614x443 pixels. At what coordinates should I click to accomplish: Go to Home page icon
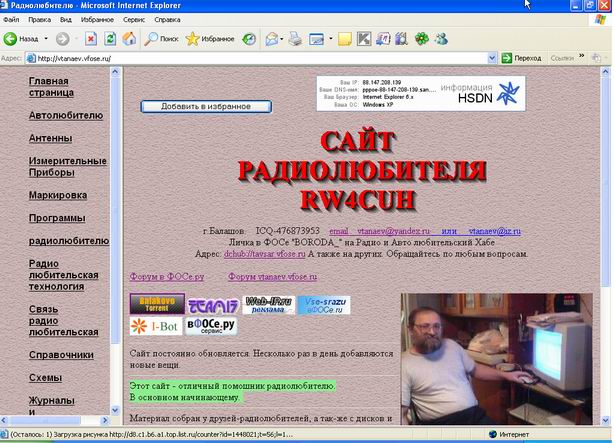tap(129, 39)
